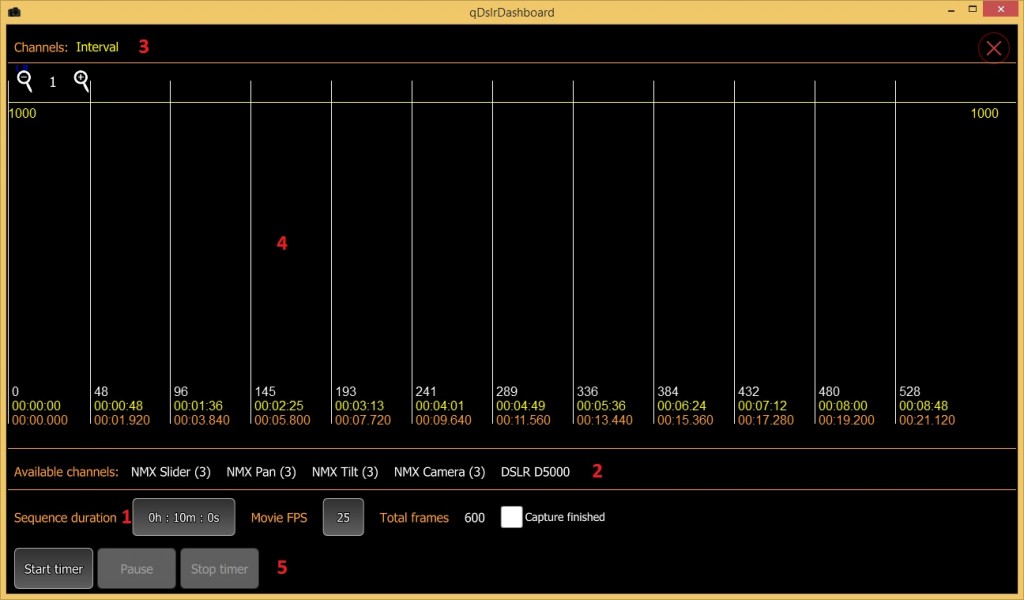Image resolution: width=1024 pixels, height=600 pixels.
Task: Click the Pause button
Action: coord(136,568)
